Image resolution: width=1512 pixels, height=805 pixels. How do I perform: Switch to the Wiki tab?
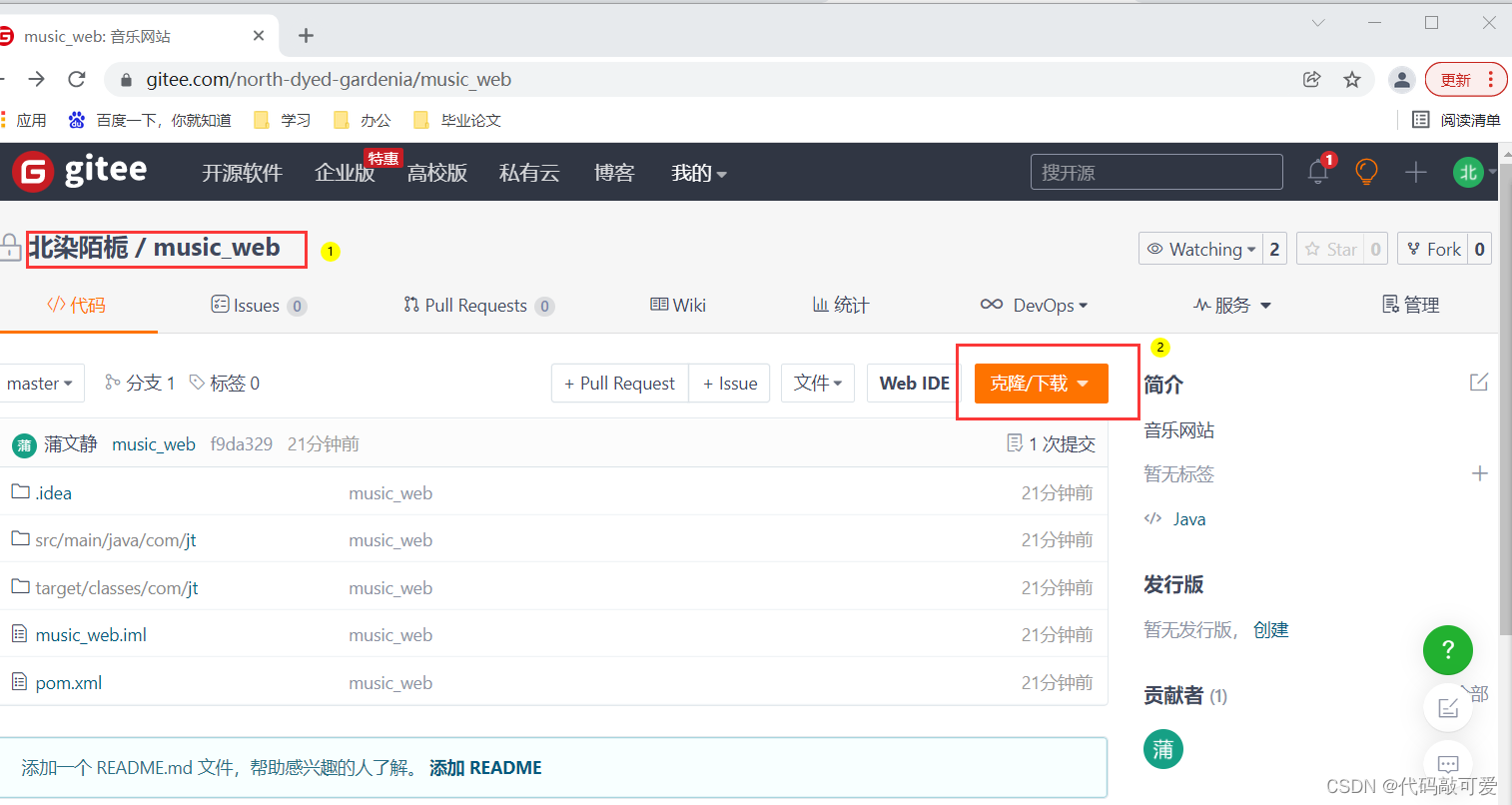click(x=678, y=306)
